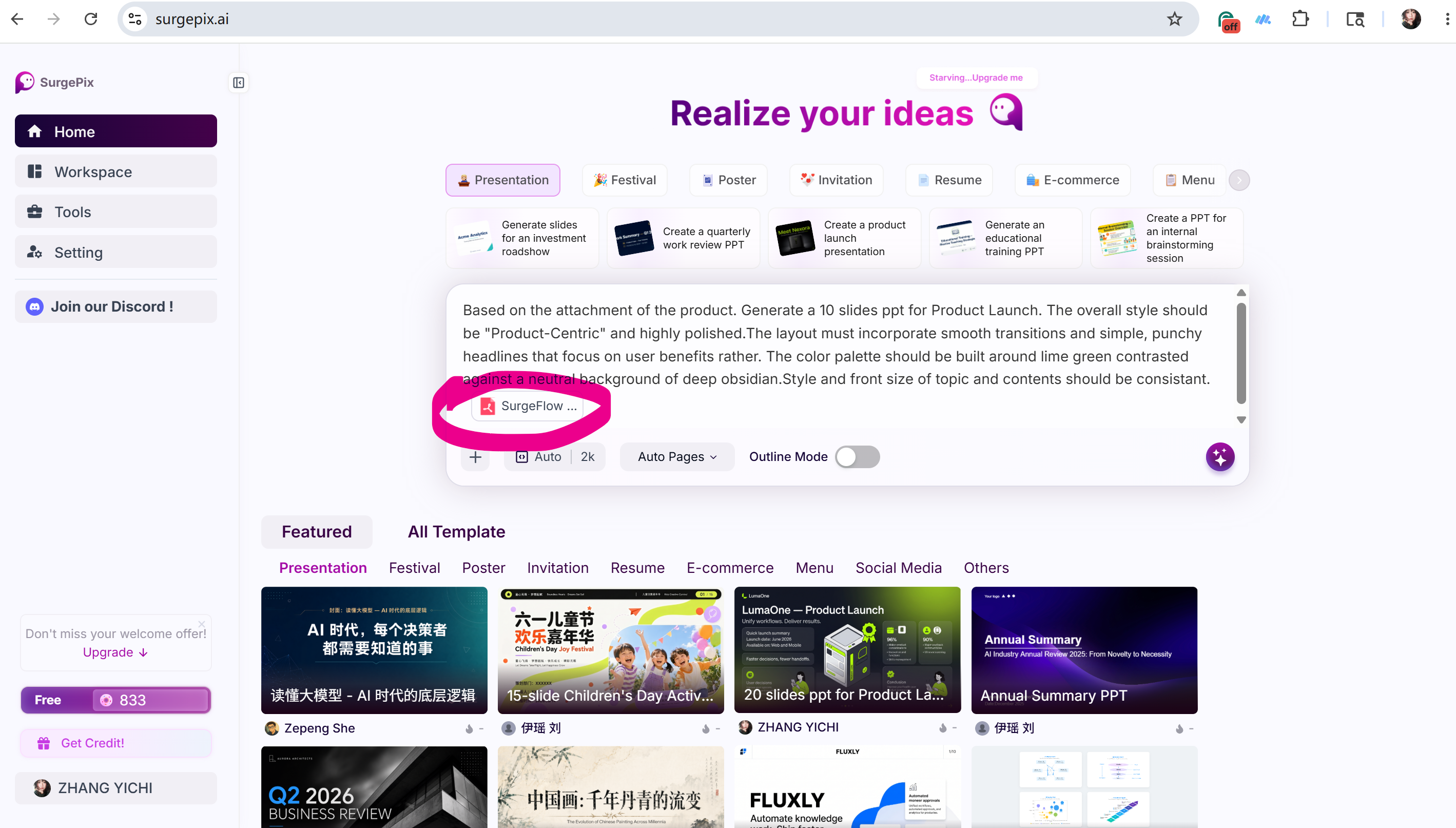Expand the Upgrade welcome offer link
Image resolution: width=1456 pixels, height=828 pixels.
[115, 652]
